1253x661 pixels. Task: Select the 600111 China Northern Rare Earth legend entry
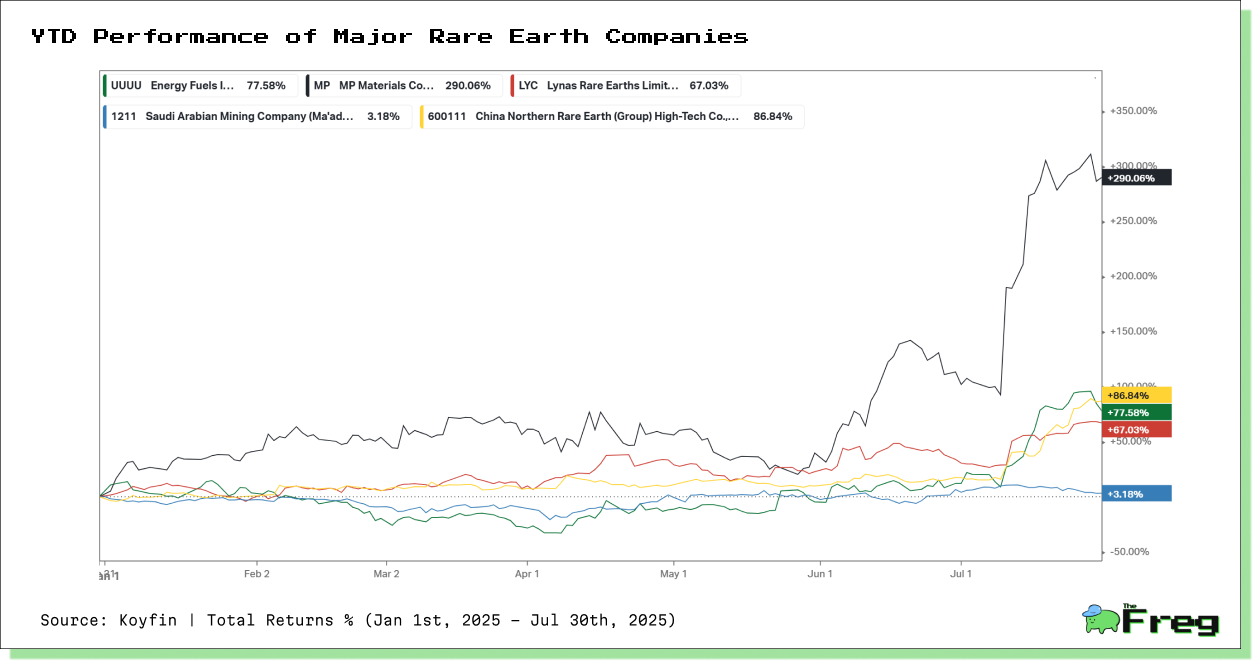[611, 116]
